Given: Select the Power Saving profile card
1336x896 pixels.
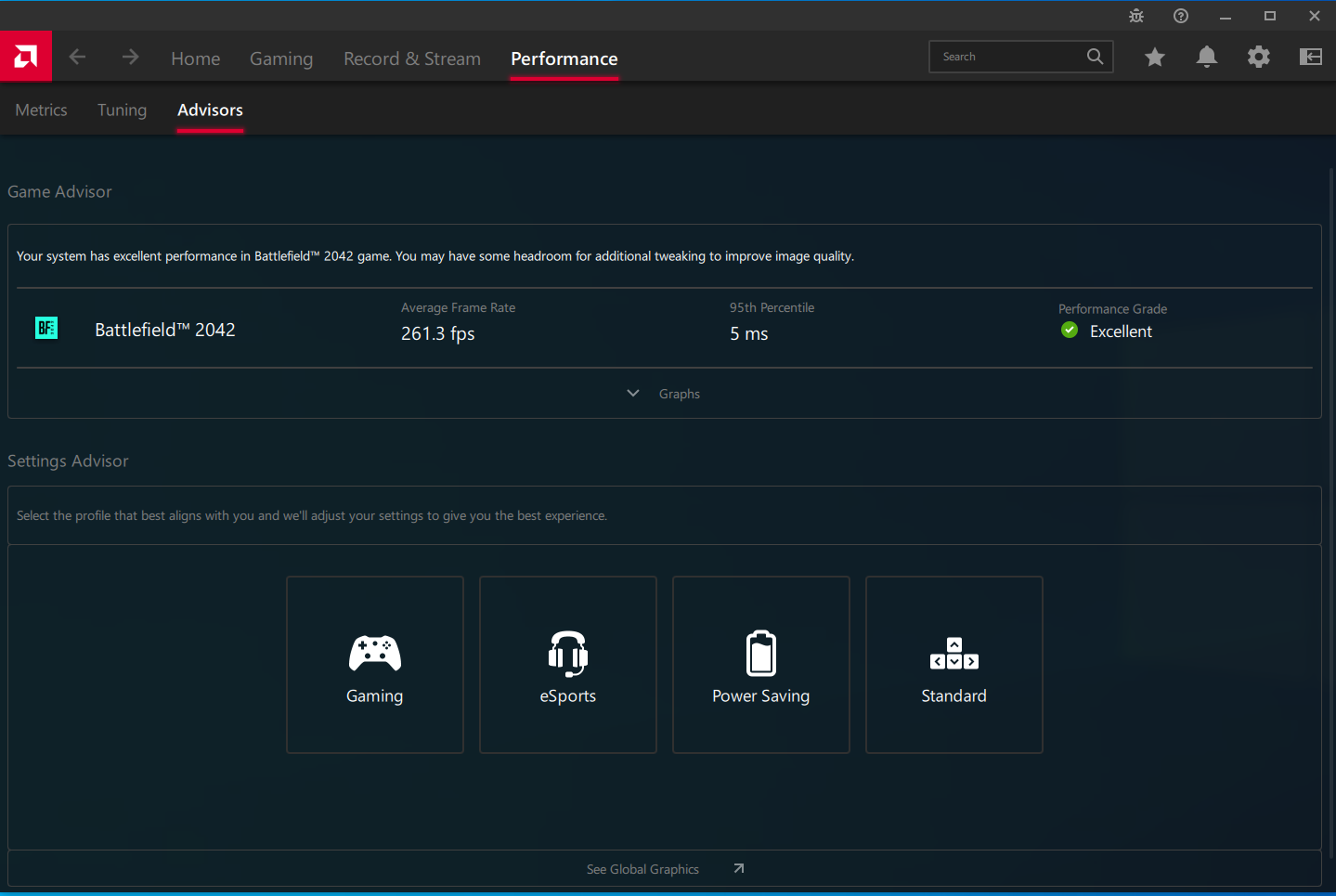Looking at the screenshot, I should [x=761, y=665].
